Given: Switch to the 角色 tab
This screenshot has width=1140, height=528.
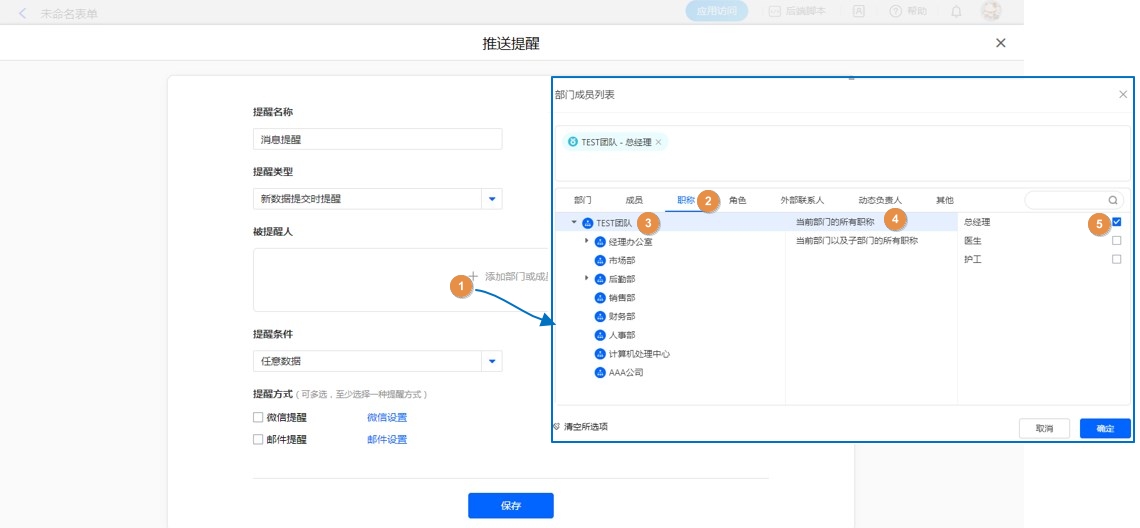Looking at the screenshot, I should (737, 200).
